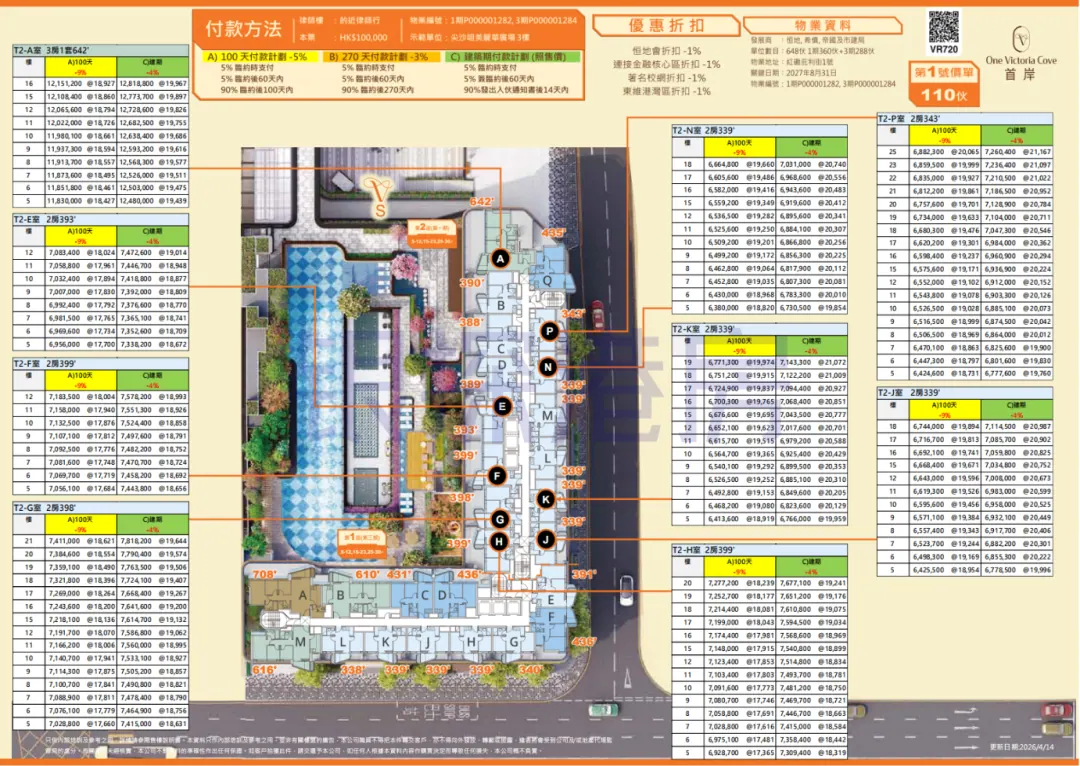Click the One Victoria Cove logo
The width and height of the screenshot is (1080, 766).
(x=1021, y=54)
